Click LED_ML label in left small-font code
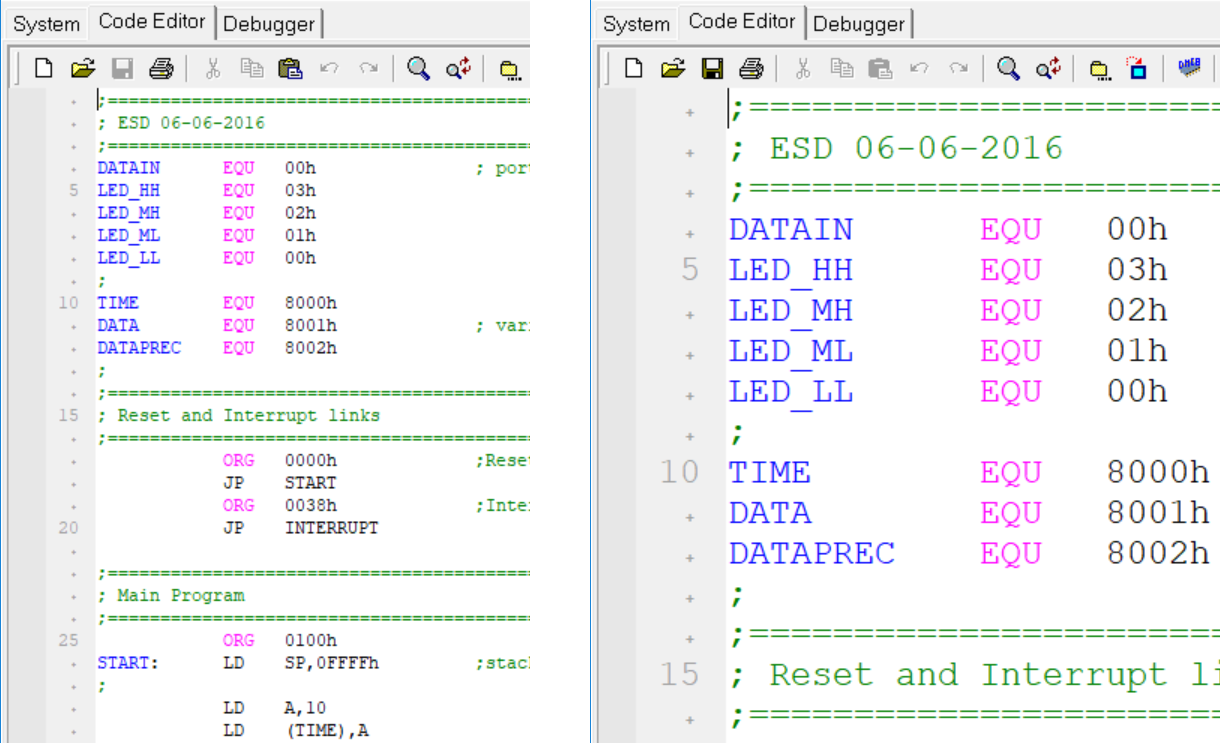Image resolution: width=1220 pixels, height=743 pixels. (x=128, y=236)
